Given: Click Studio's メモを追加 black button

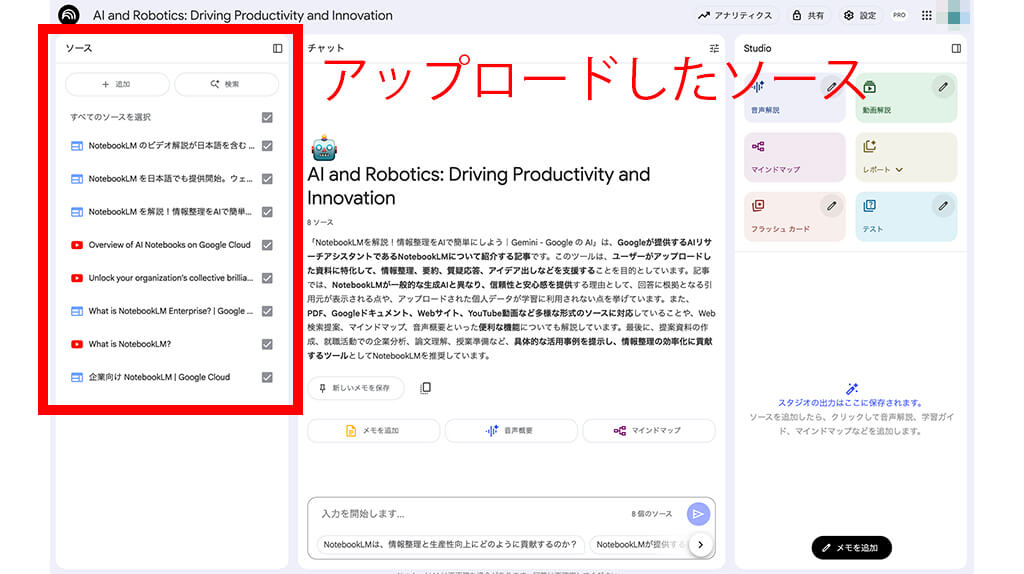Looking at the screenshot, I should 852,548.
